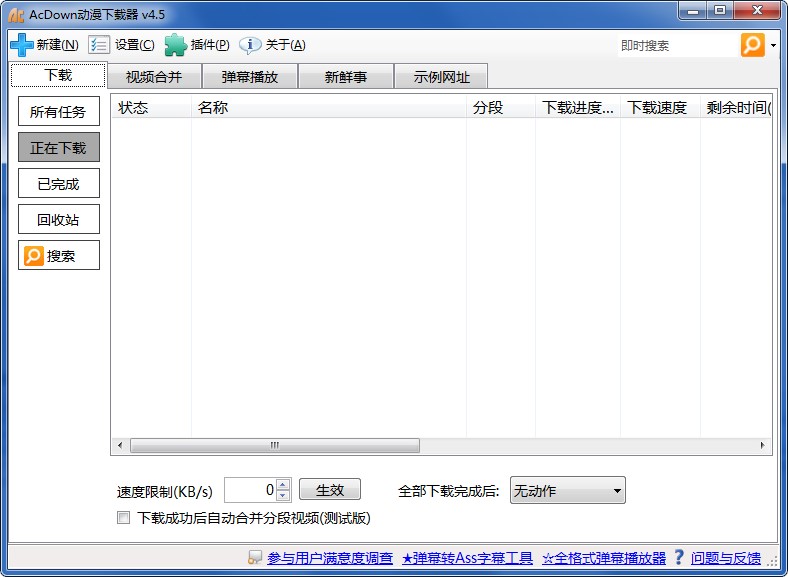Click the horizontal scrollbar left arrow
Image resolution: width=788 pixels, height=577 pixels.
(x=120, y=445)
